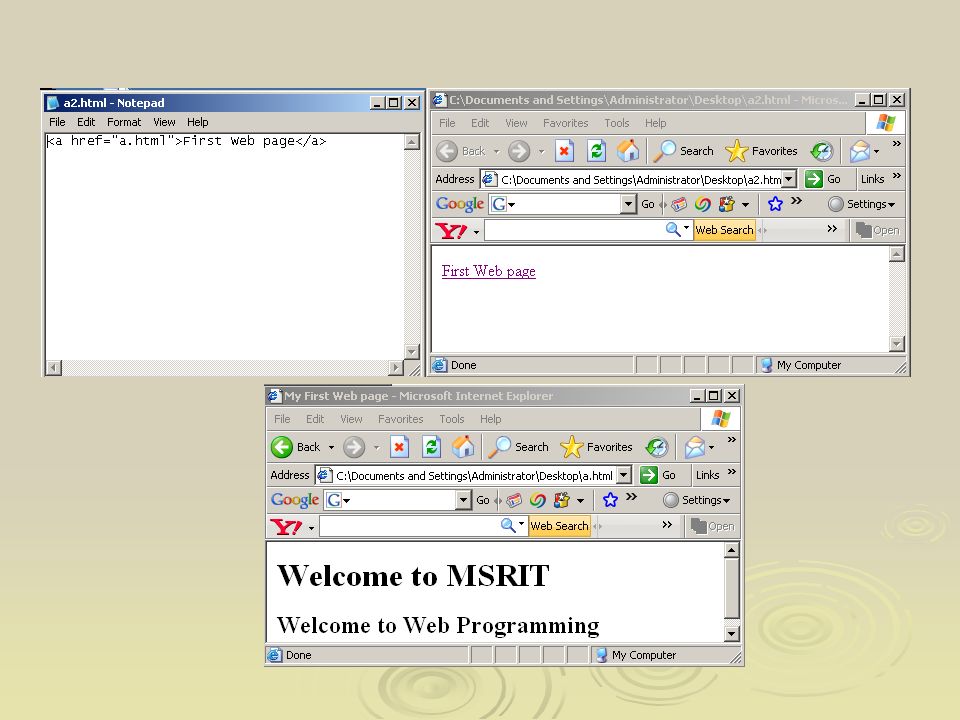960x720 pixels.
Task: Click the Google bookmarks star in the a2.html browser
Action: 775,204
